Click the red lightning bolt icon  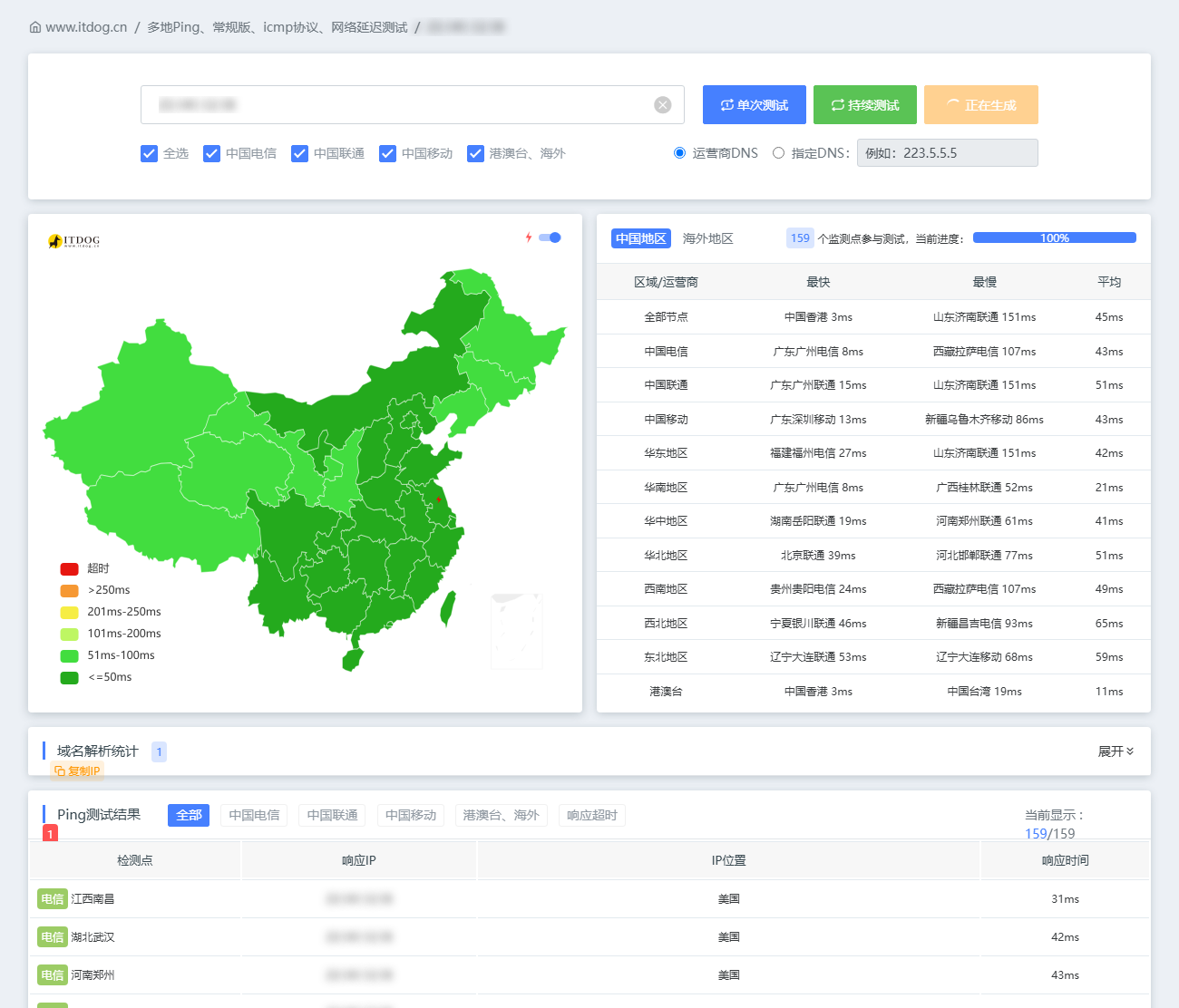click(529, 237)
